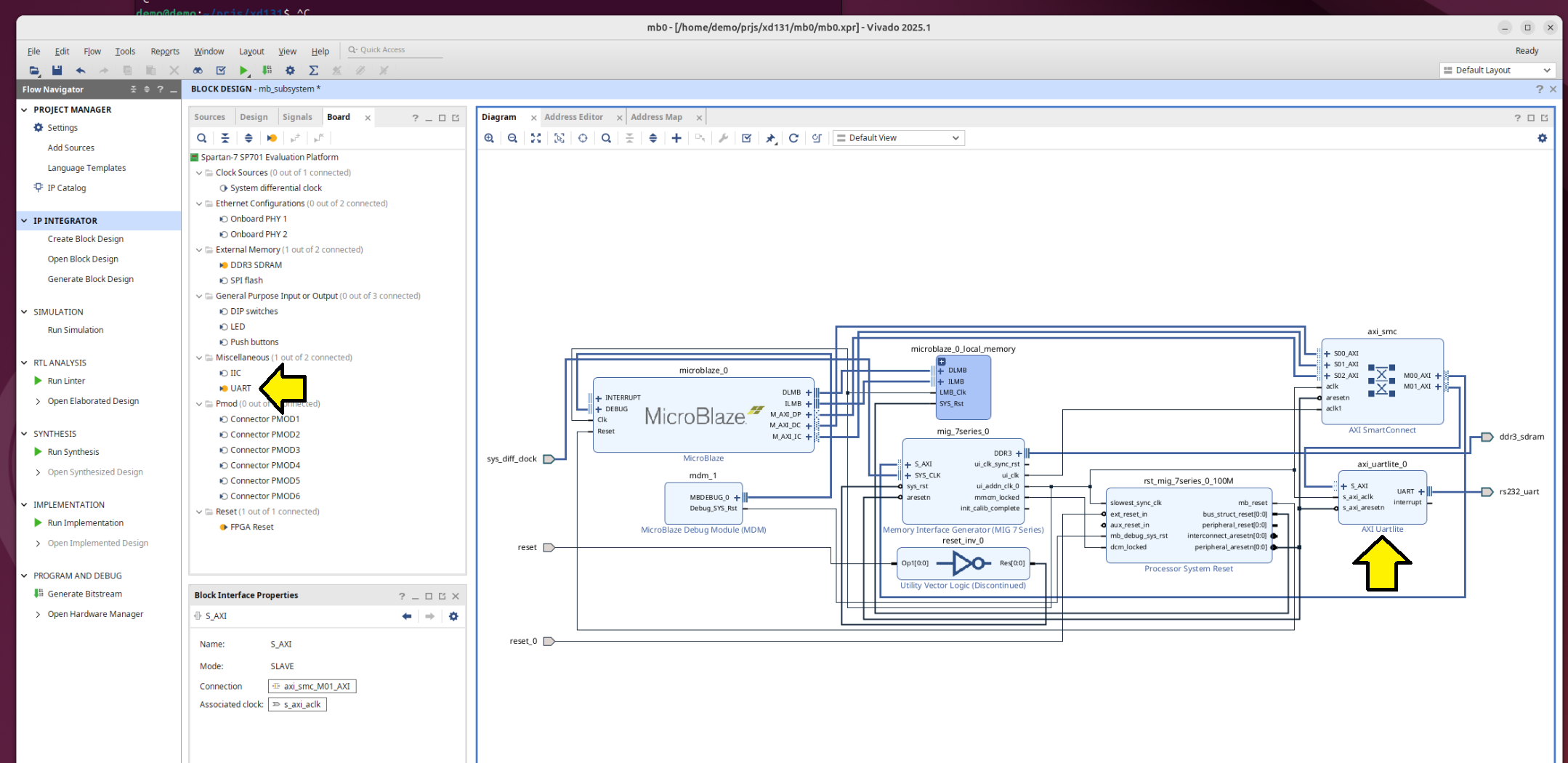The height and width of the screenshot is (763, 1568).
Task: Zoom in on the block diagram
Action: tap(489, 137)
